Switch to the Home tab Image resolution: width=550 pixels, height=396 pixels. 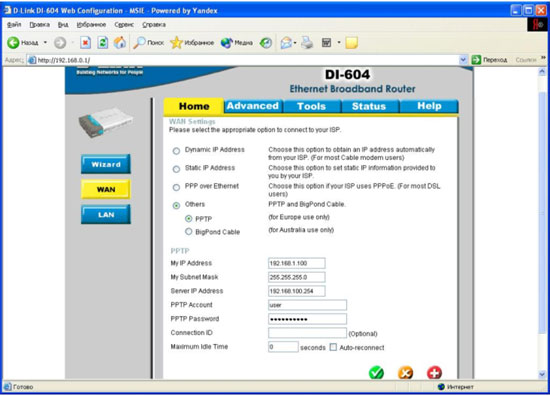(194, 106)
